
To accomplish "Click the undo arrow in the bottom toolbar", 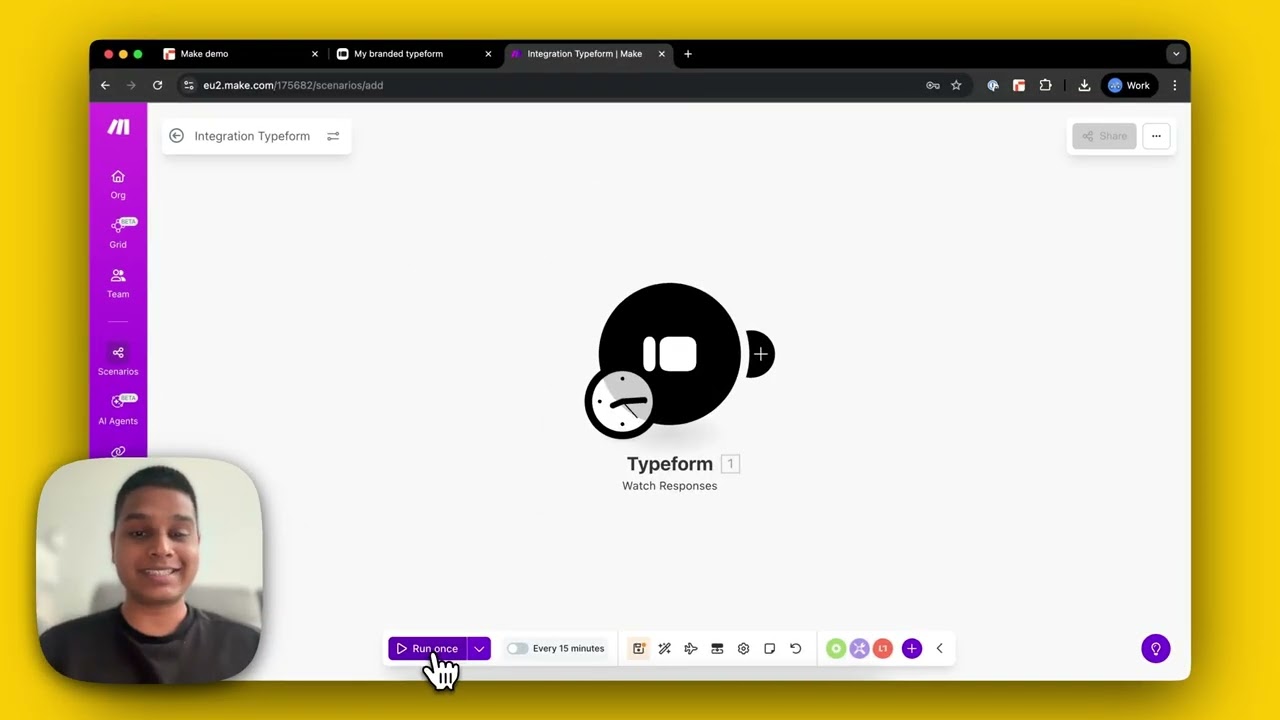I will (x=795, y=648).
